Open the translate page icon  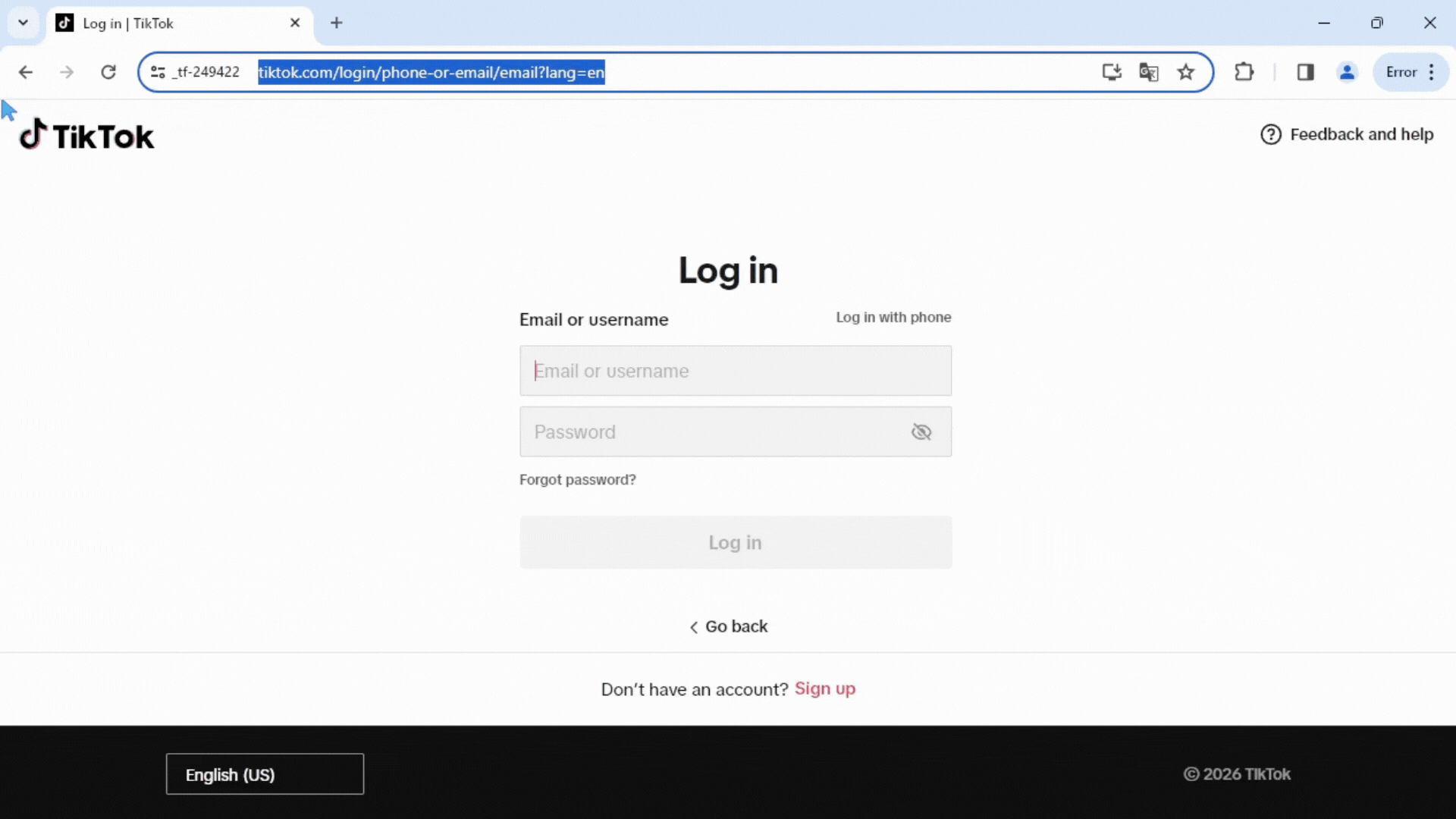click(x=1149, y=72)
